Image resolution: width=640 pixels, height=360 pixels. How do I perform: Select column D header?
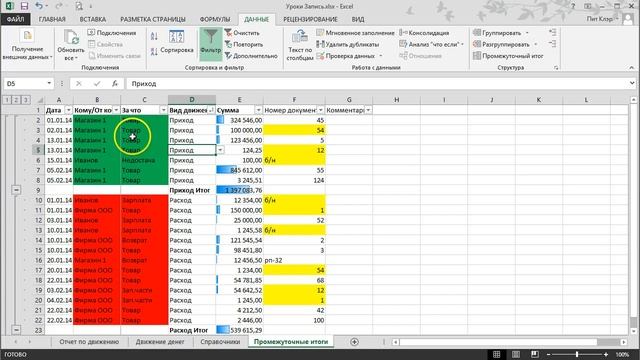tap(192, 100)
